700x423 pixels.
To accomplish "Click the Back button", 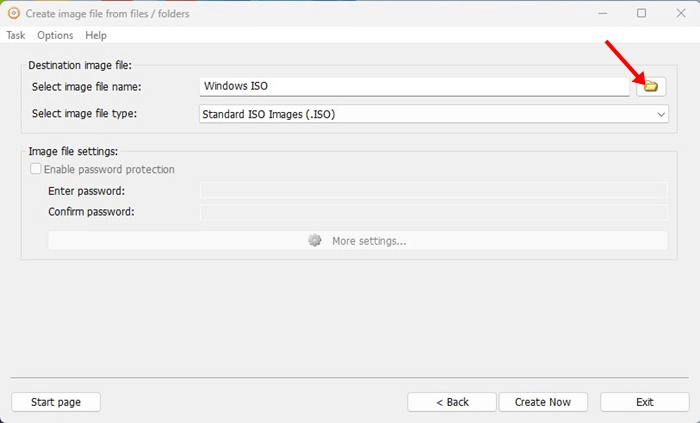I will tap(452, 402).
